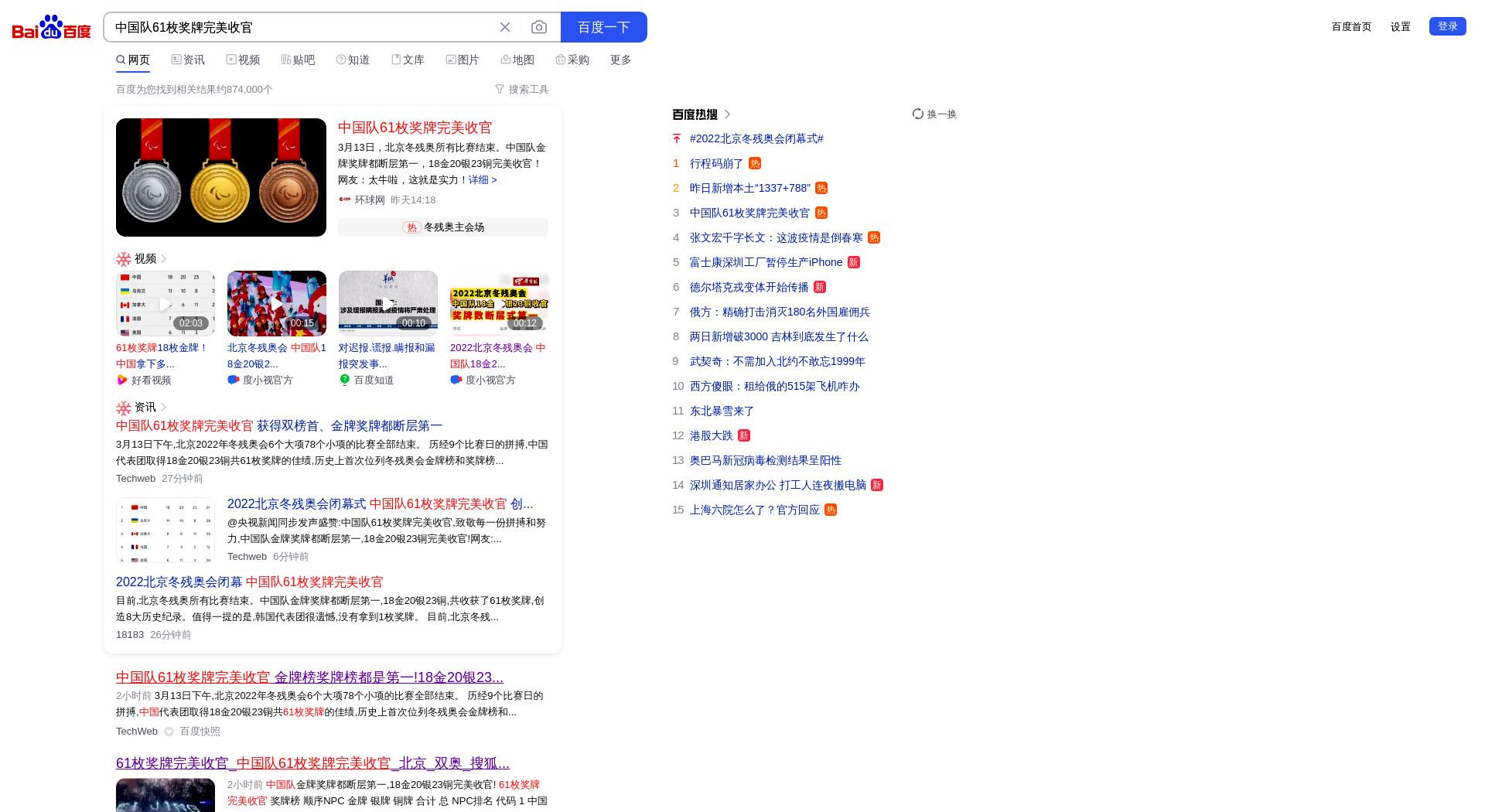Click the Baidu logo
This screenshot has width=1485, height=812.
tap(52, 27)
